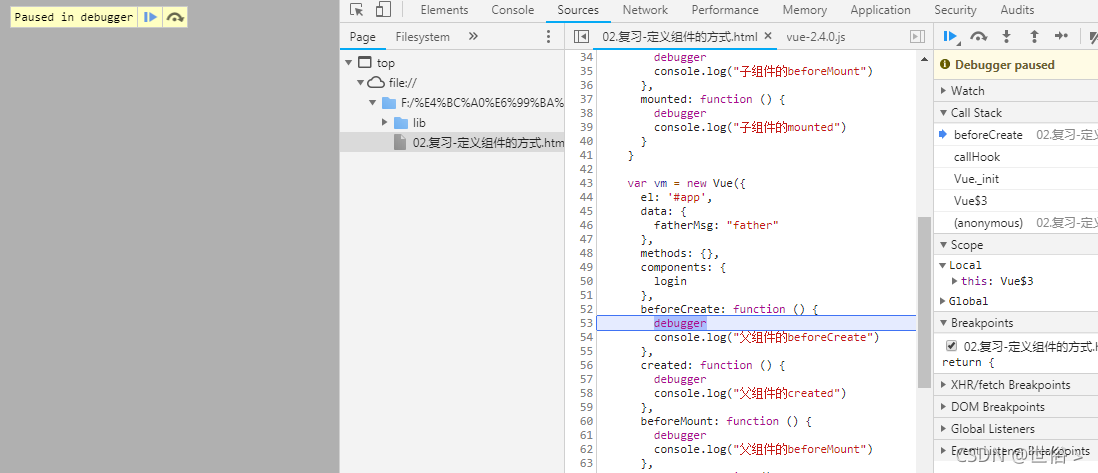Resume script execution in debugger toolbar
Viewport: 1098px width, 473px height.
click(x=950, y=36)
